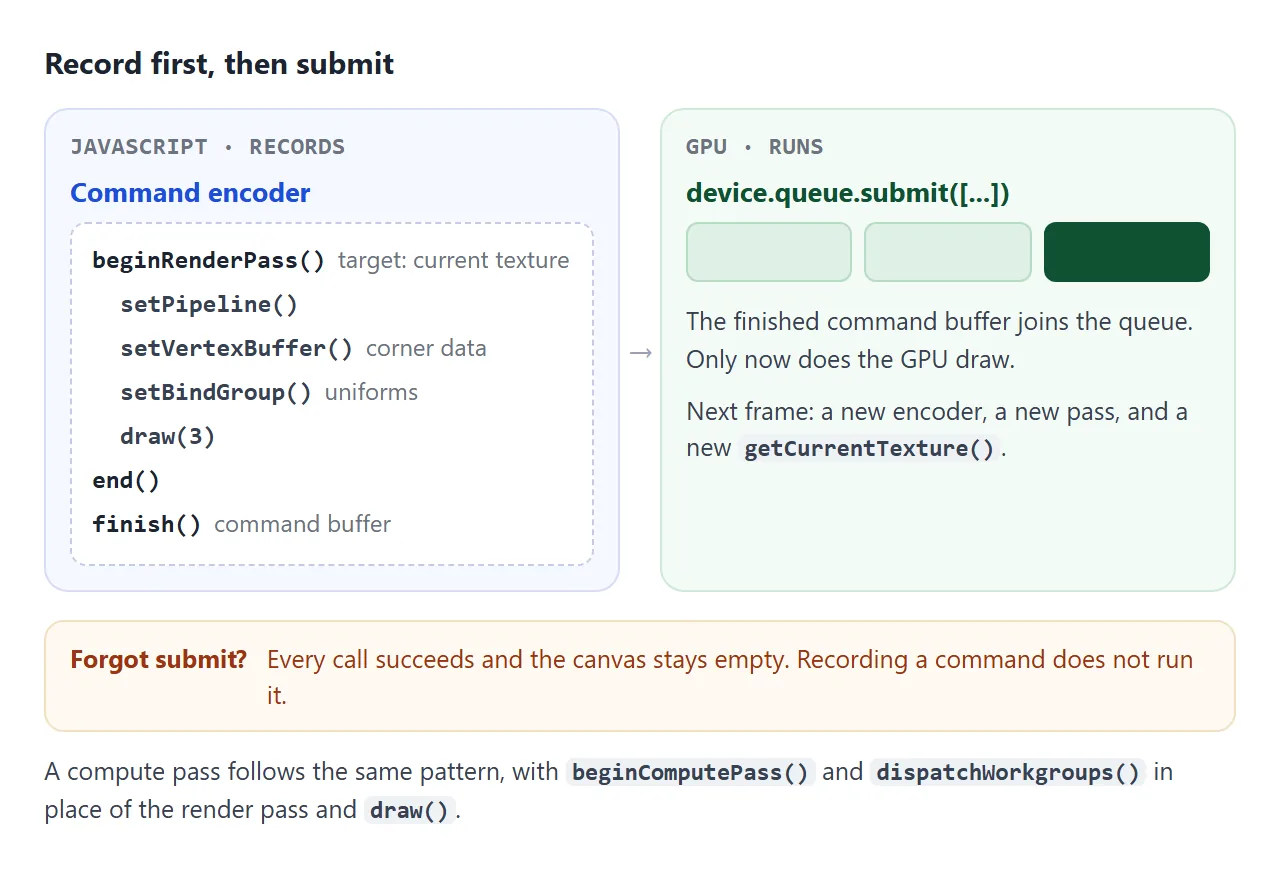
Task: Click the getCurrentTexture() inline code
Action: (x=869, y=449)
